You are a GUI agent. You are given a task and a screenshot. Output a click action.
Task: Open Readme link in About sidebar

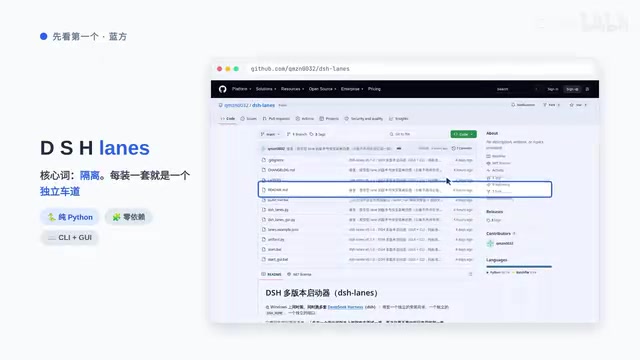(496, 156)
